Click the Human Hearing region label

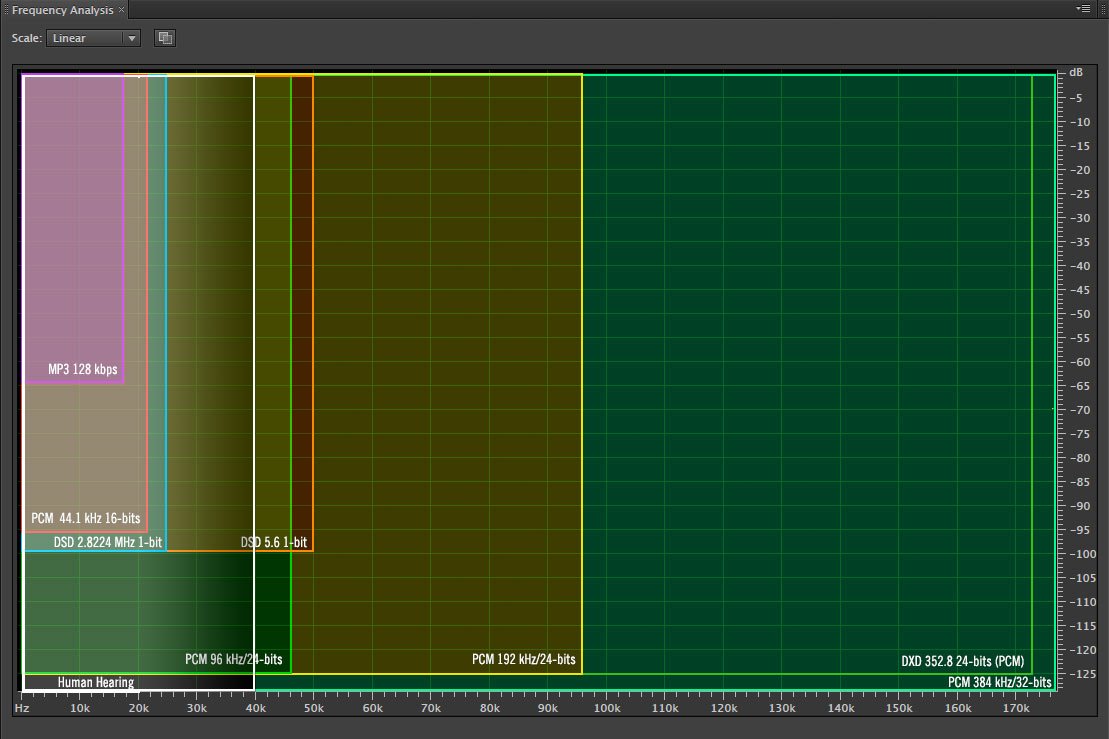pyautogui.click(x=96, y=682)
